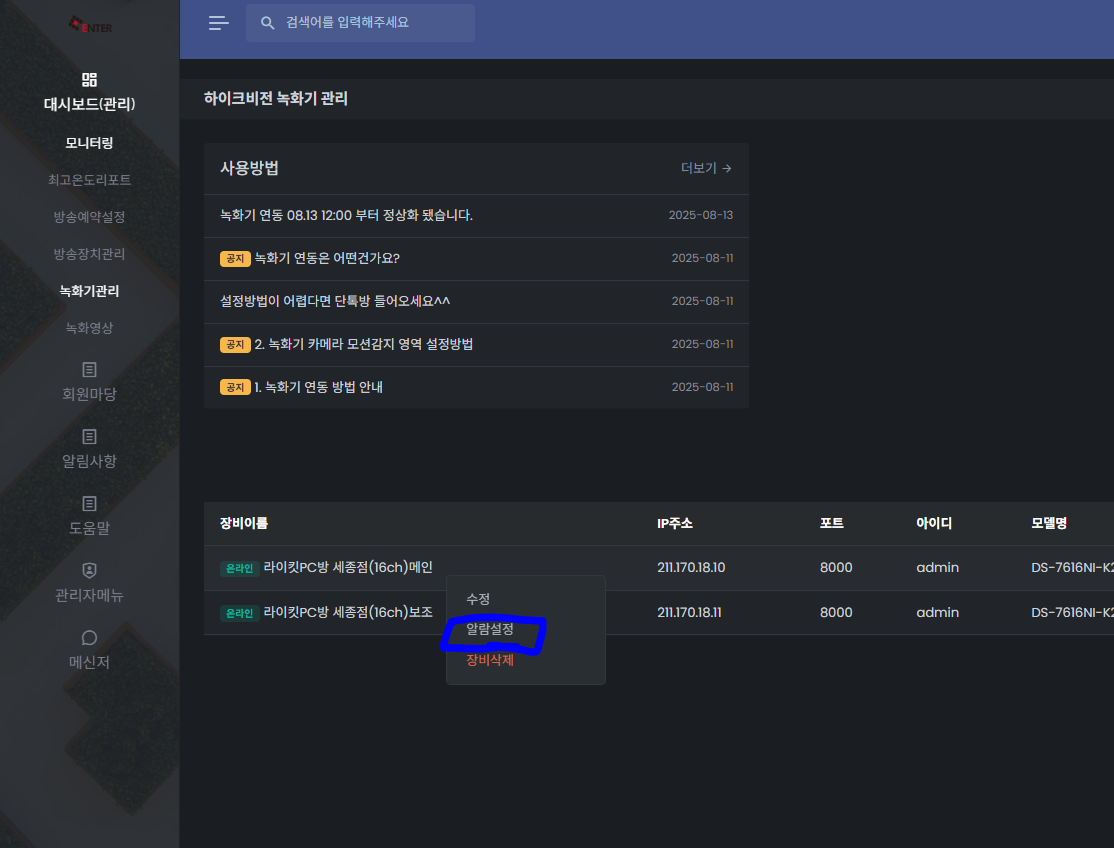
Task: Select 수정 in the context menu
Action: click(478, 599)
